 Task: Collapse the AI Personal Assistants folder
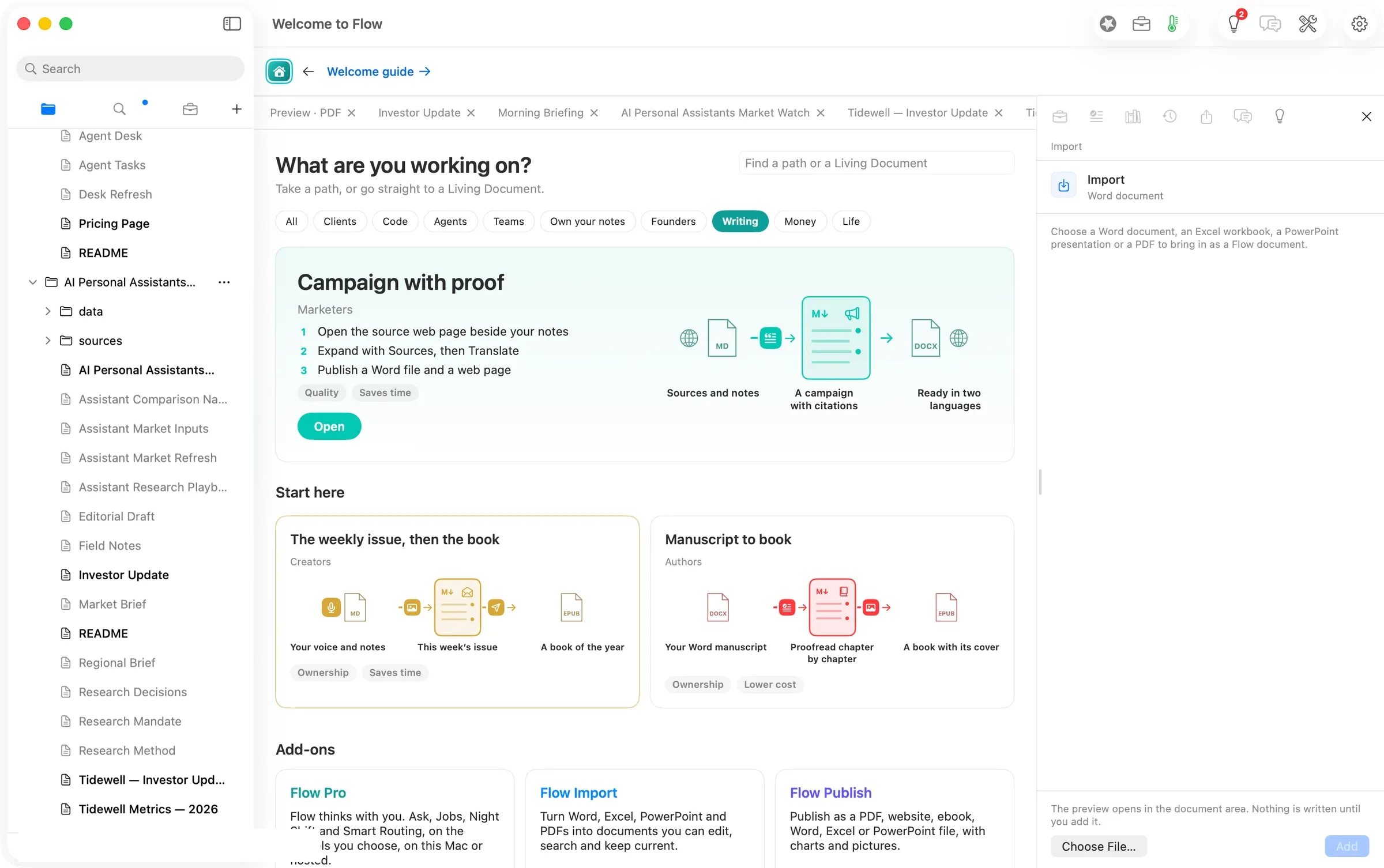(33, 282)
